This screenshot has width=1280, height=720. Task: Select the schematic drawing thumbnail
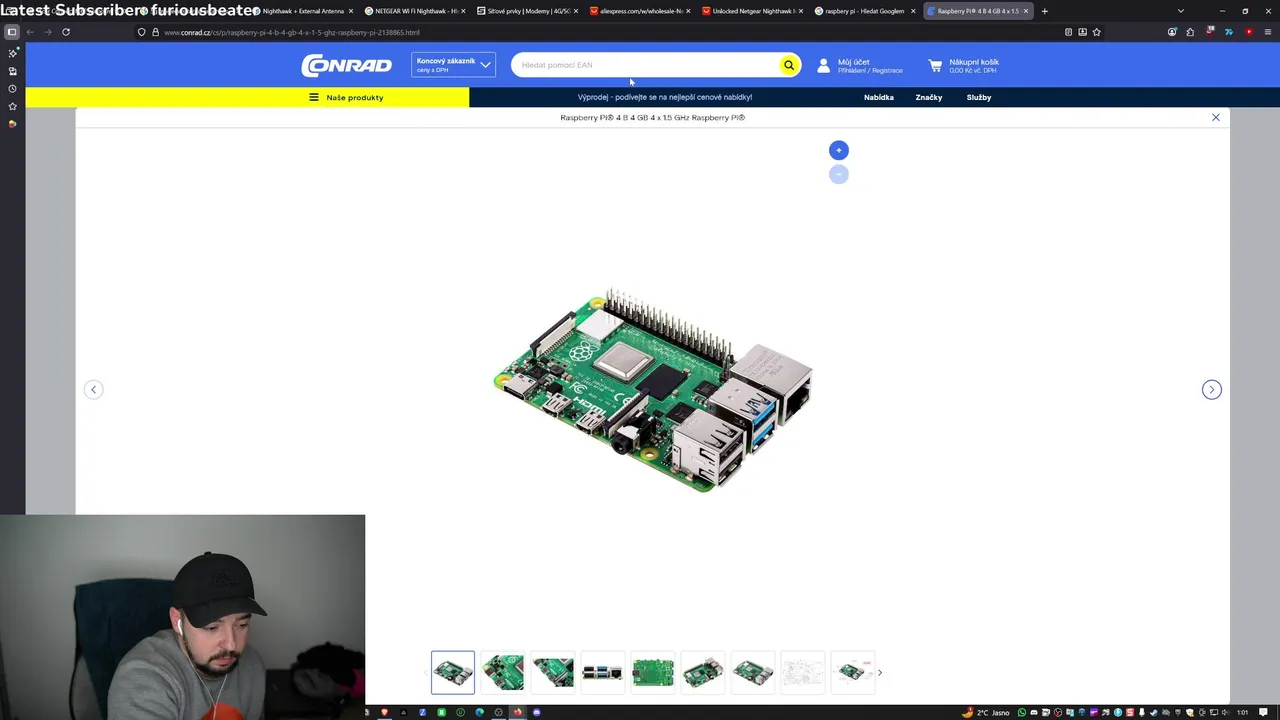(803, 672)
